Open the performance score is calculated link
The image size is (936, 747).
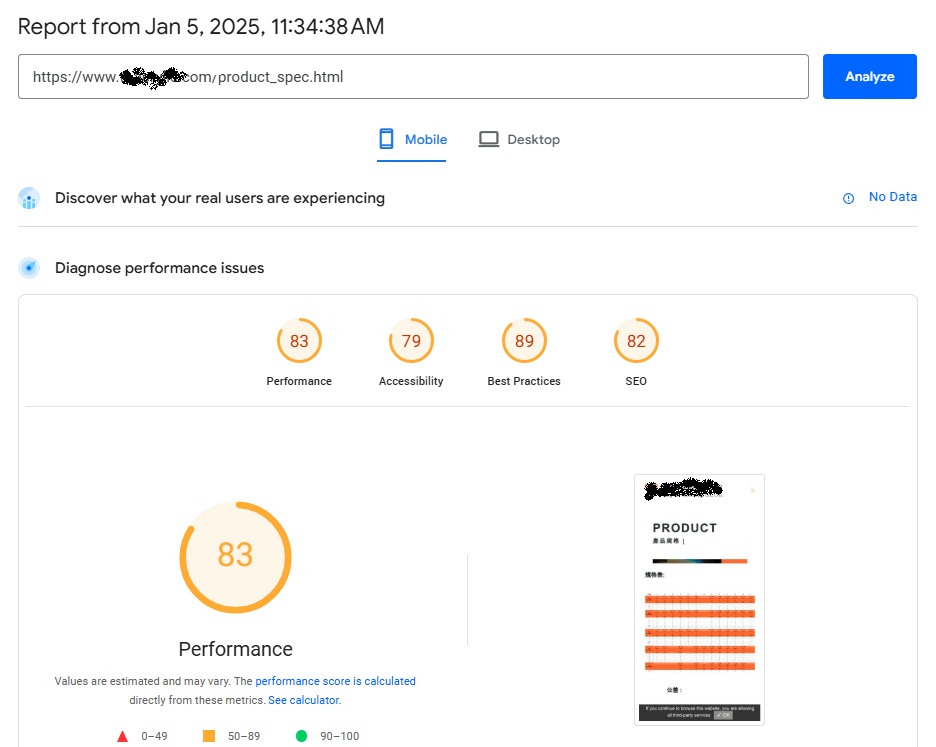336,681
